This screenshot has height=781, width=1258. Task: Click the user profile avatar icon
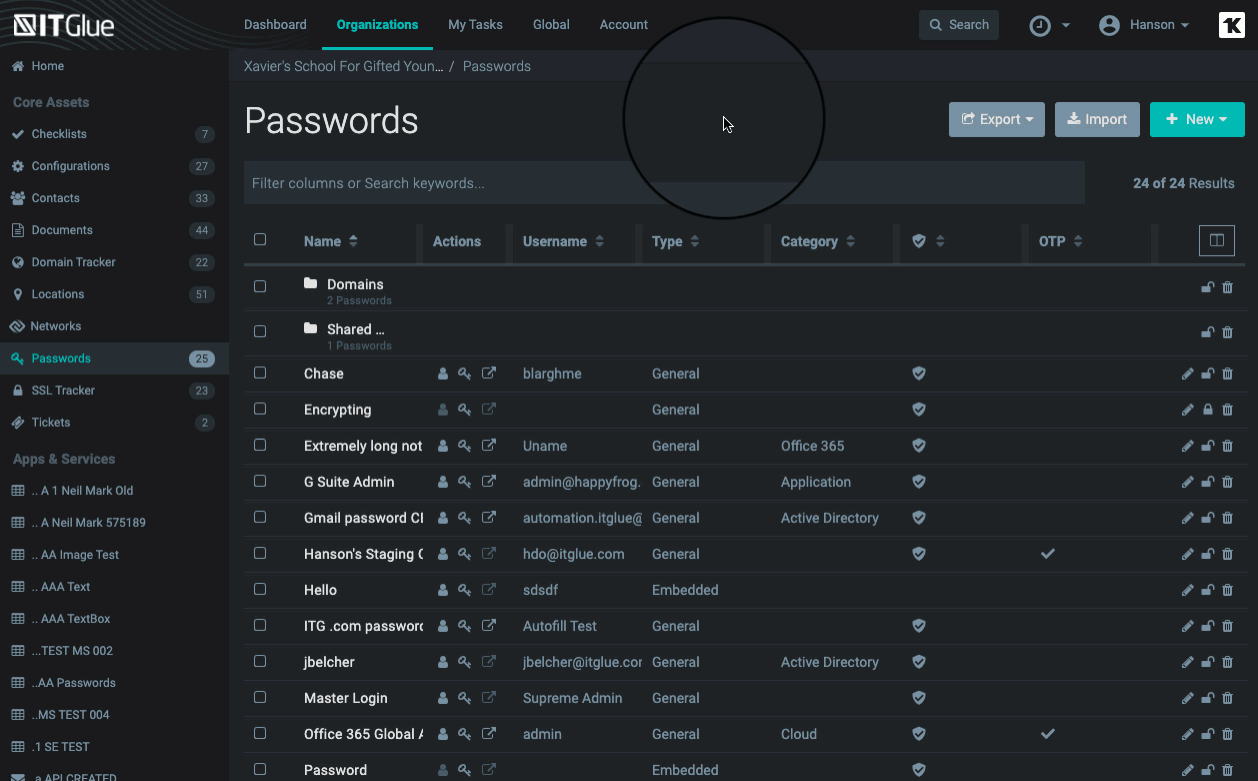pyautogui.click(x=1109, y=25)
